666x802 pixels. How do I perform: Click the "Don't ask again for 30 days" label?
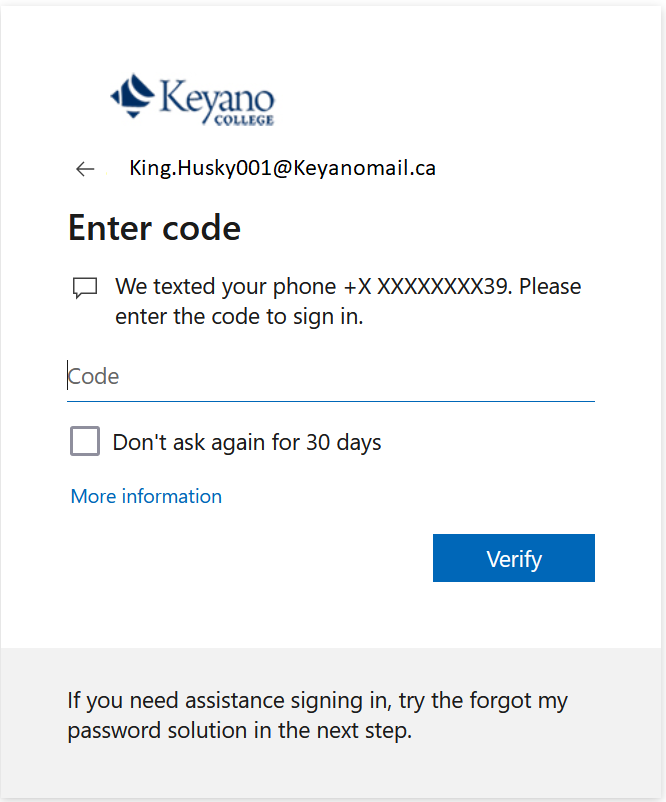(x=247, y=442)
